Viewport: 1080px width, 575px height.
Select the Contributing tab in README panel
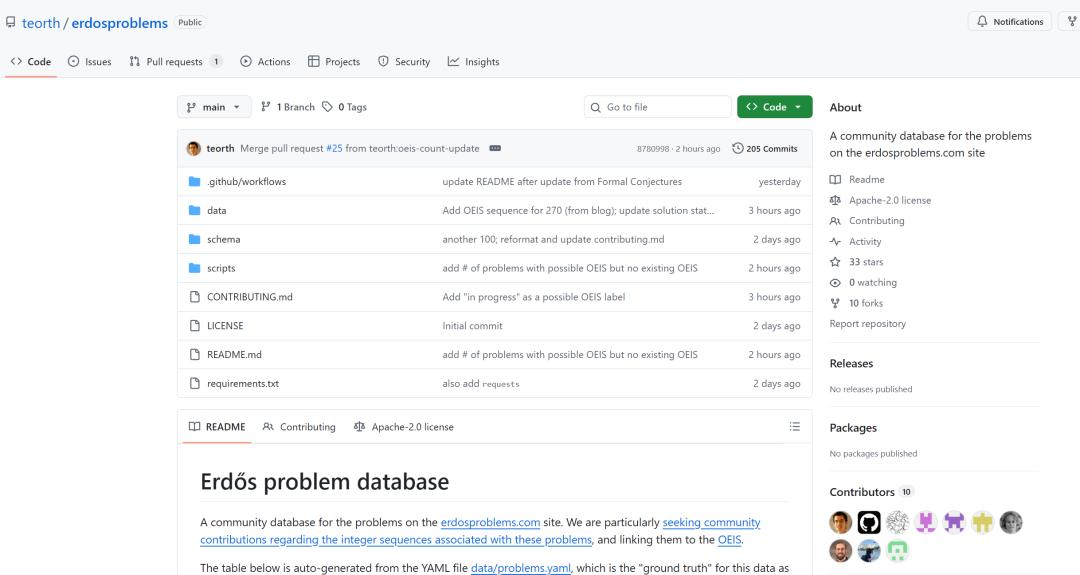(x=299, y=427)
